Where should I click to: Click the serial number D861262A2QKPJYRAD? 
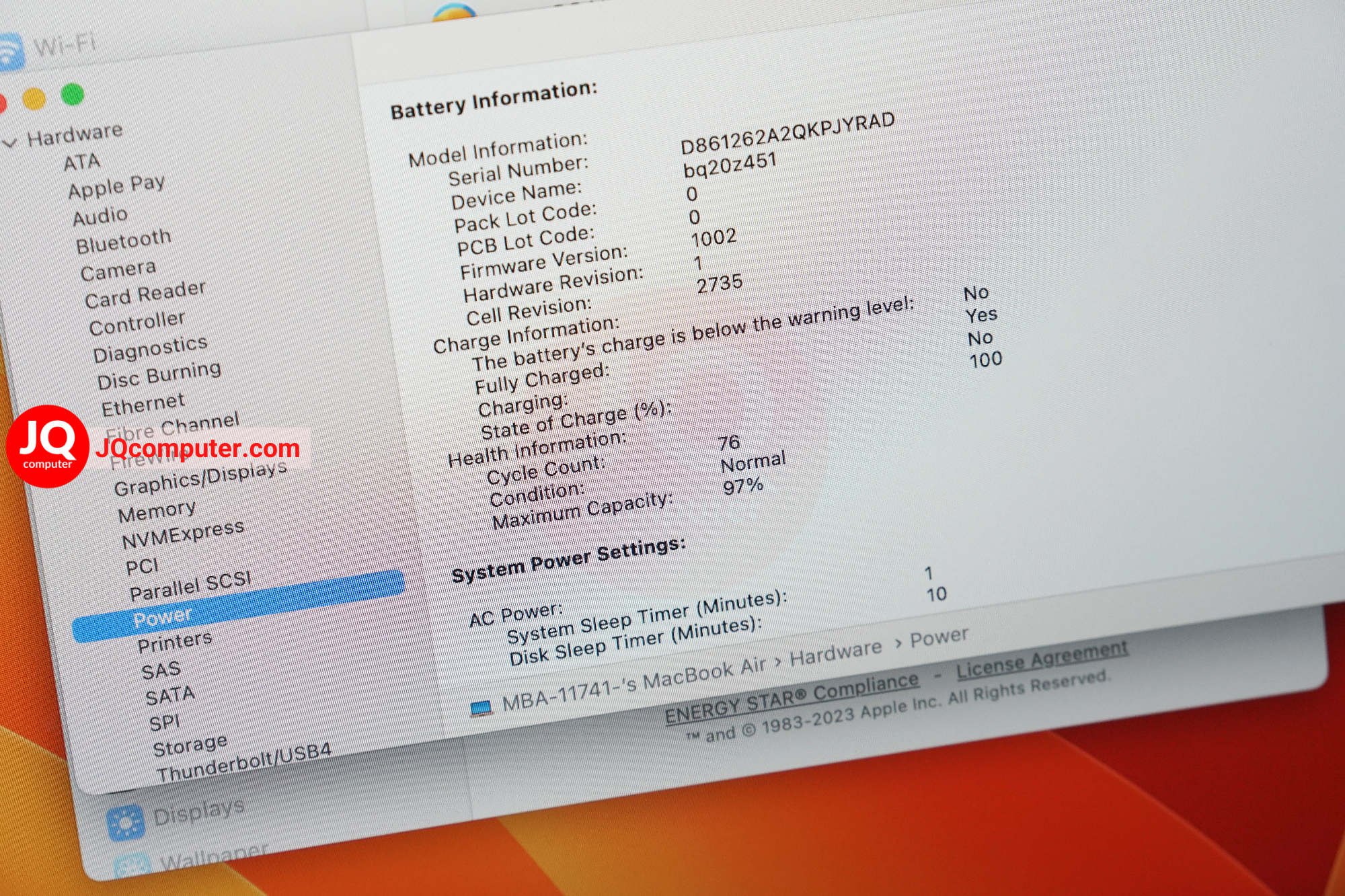pos(787,134)
